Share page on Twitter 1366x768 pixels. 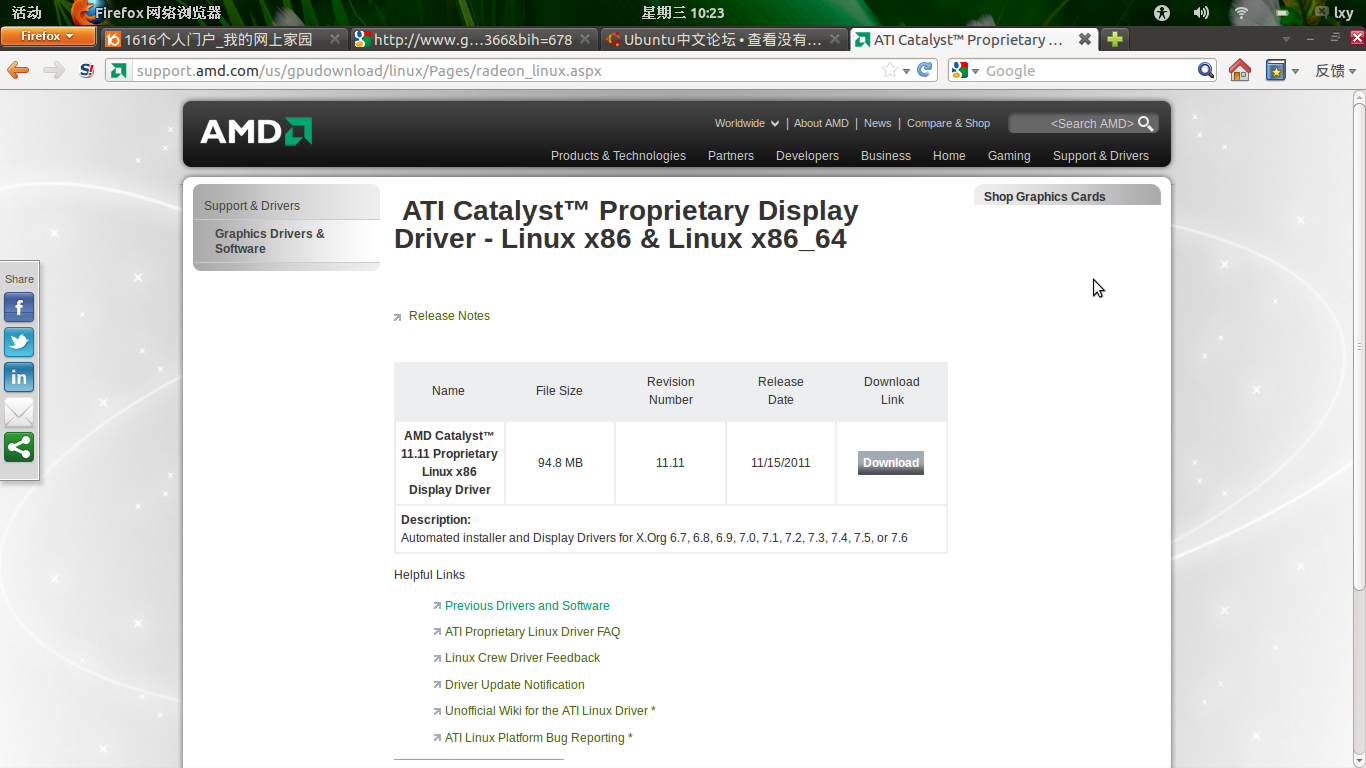(x=19, y=342)
